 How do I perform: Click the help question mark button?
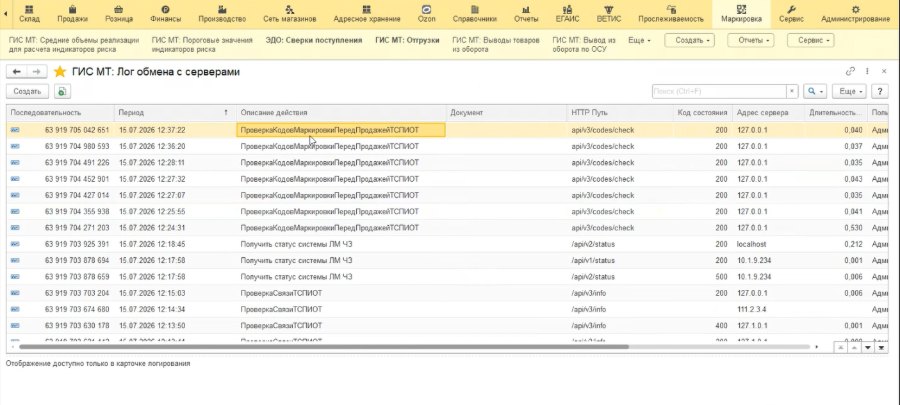click(879, 91)
